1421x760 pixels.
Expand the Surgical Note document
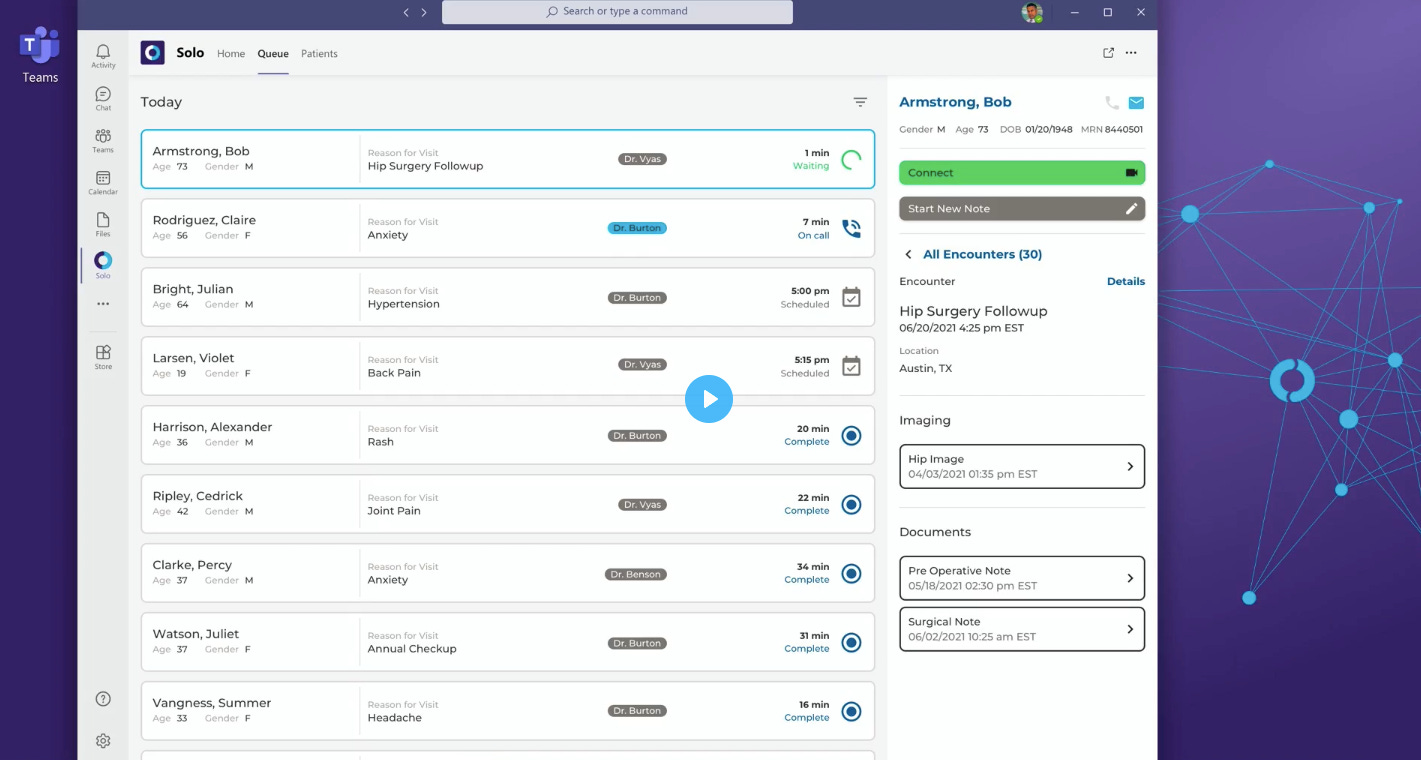coord(1022,629)
